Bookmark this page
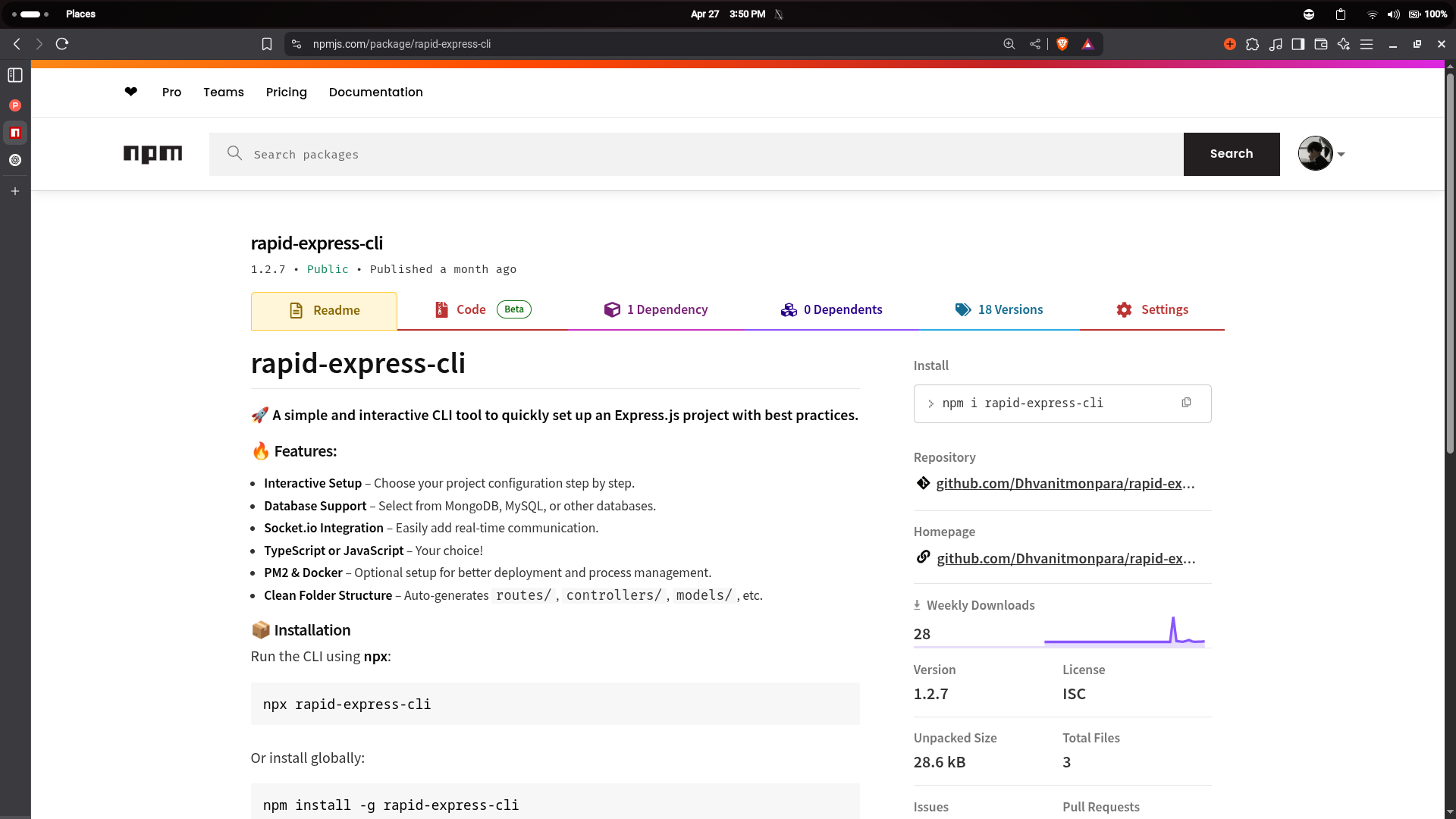Screen dimensions: 1456x819 pos(267,44)
